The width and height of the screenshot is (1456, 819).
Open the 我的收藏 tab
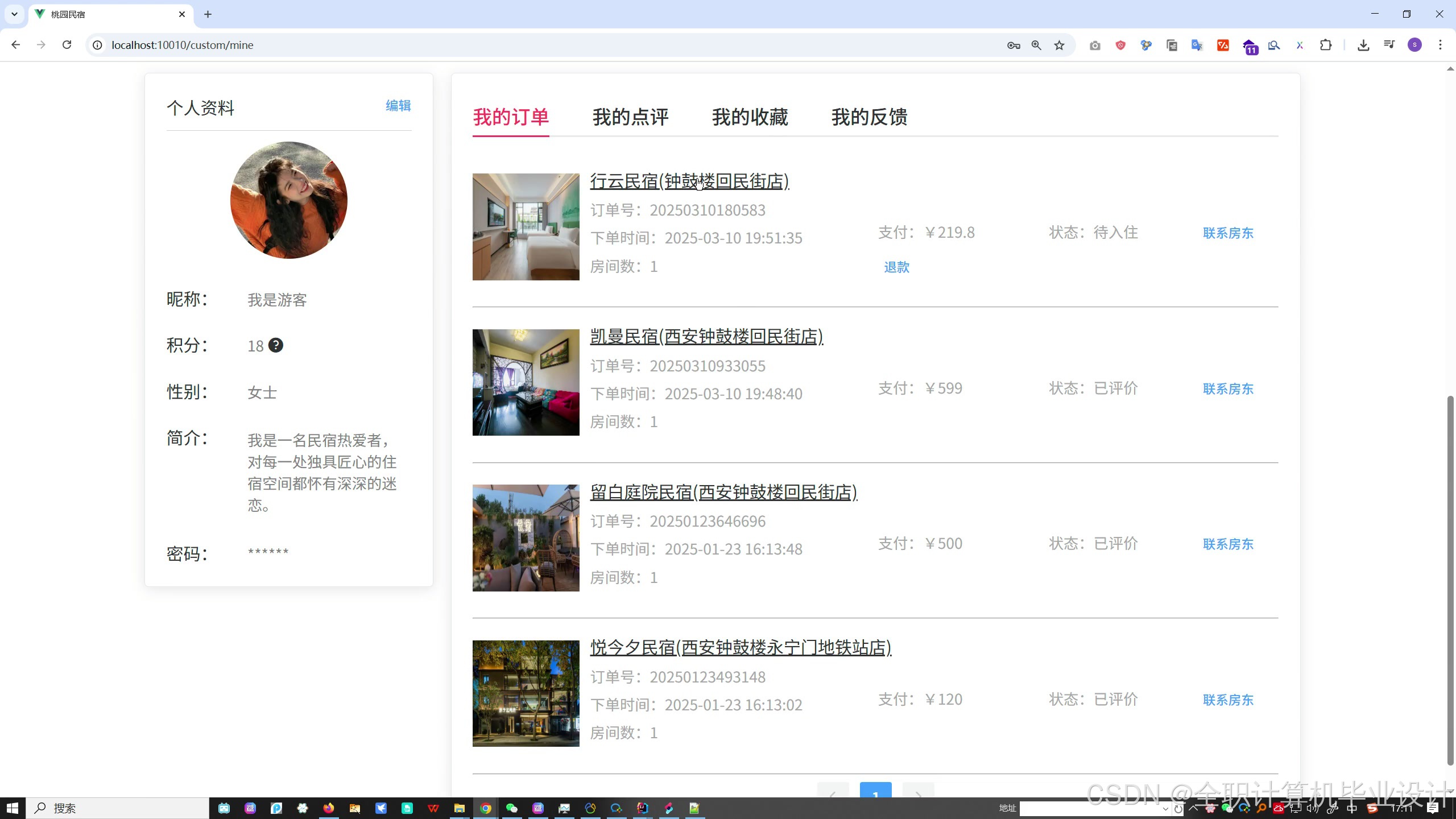[750, 117]
